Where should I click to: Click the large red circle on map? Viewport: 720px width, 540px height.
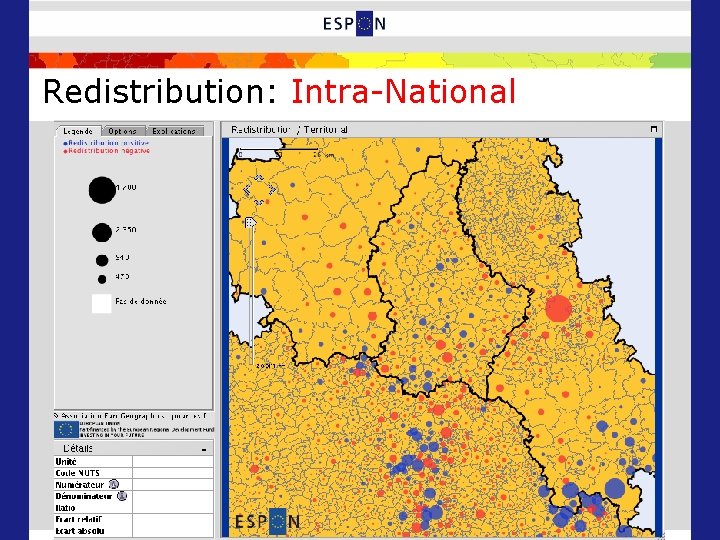pyautogui.click(x=559, y=308)
